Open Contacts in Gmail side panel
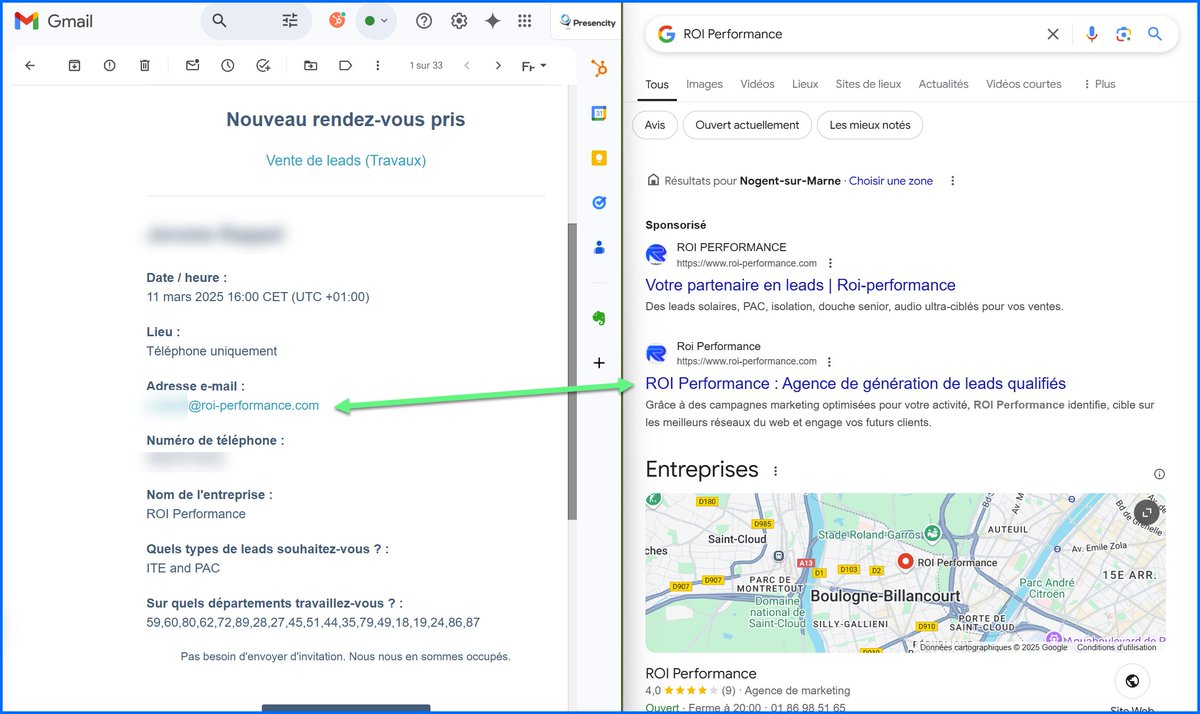 tap(599, 246)
